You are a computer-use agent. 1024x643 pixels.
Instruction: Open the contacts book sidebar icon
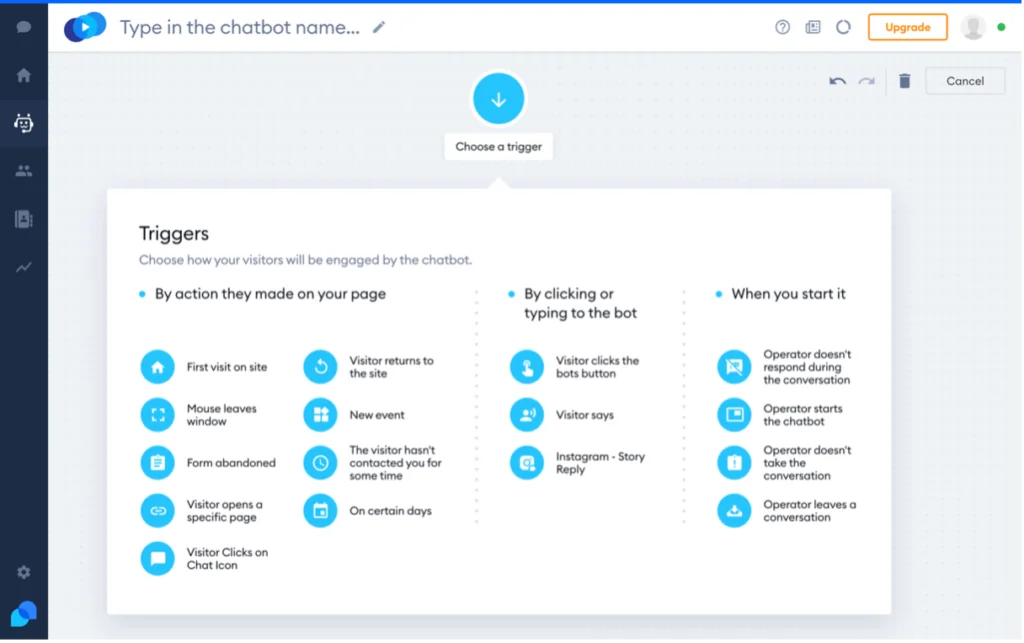click(x=24, y=219)
